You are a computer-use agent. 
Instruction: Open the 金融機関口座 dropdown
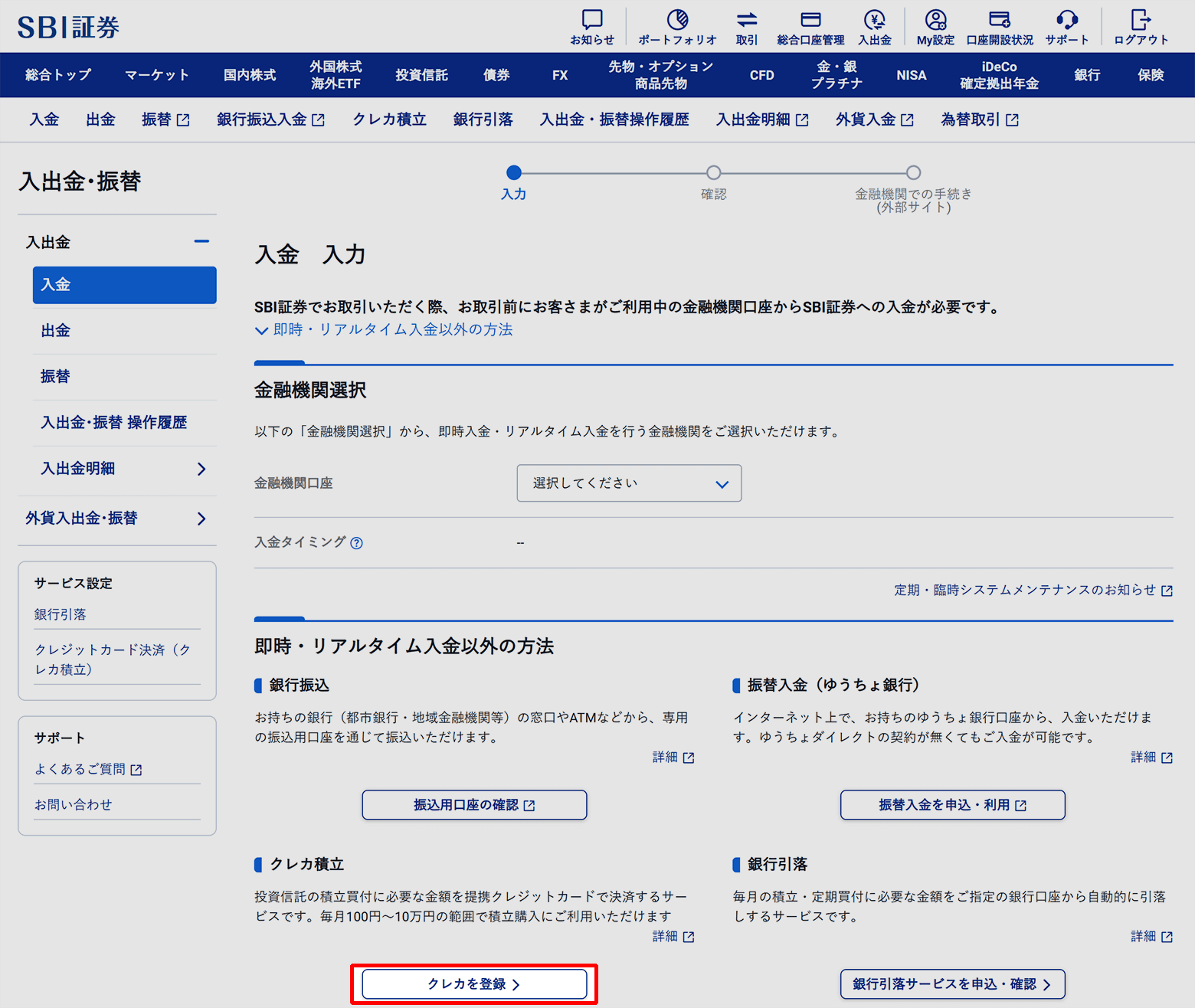coord(629,483)
